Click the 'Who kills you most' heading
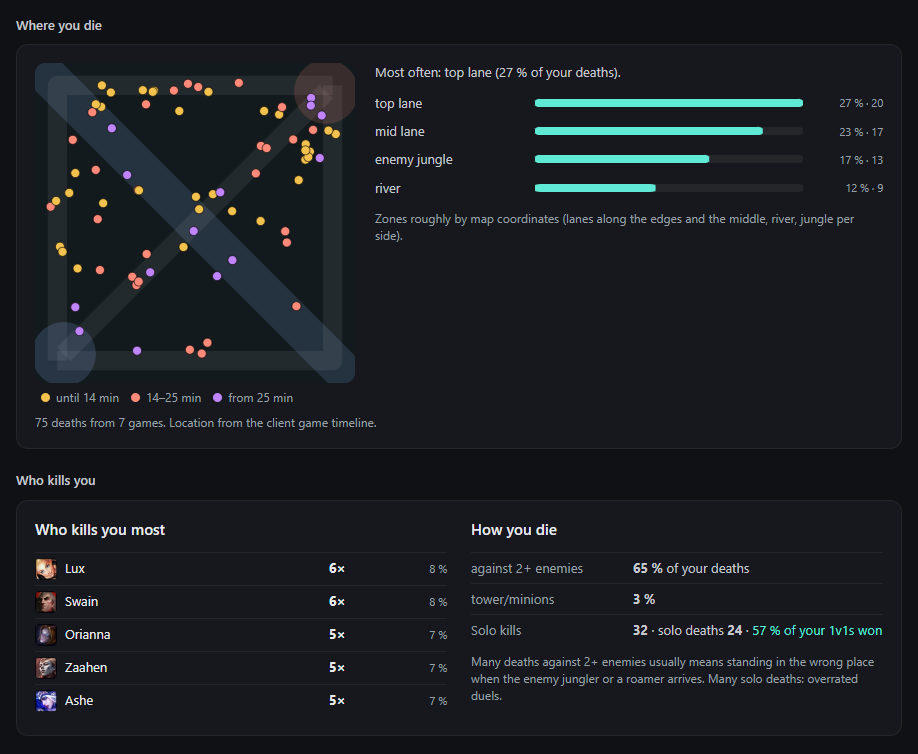The height and width of the screenshot is (754, 918). point(100,530)
